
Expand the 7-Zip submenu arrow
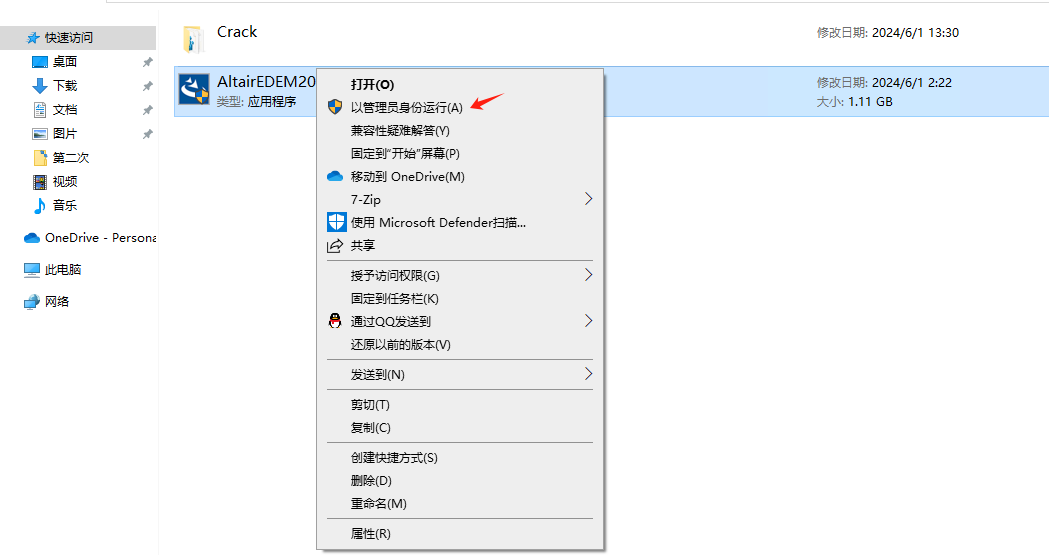[x=588, y=199]
